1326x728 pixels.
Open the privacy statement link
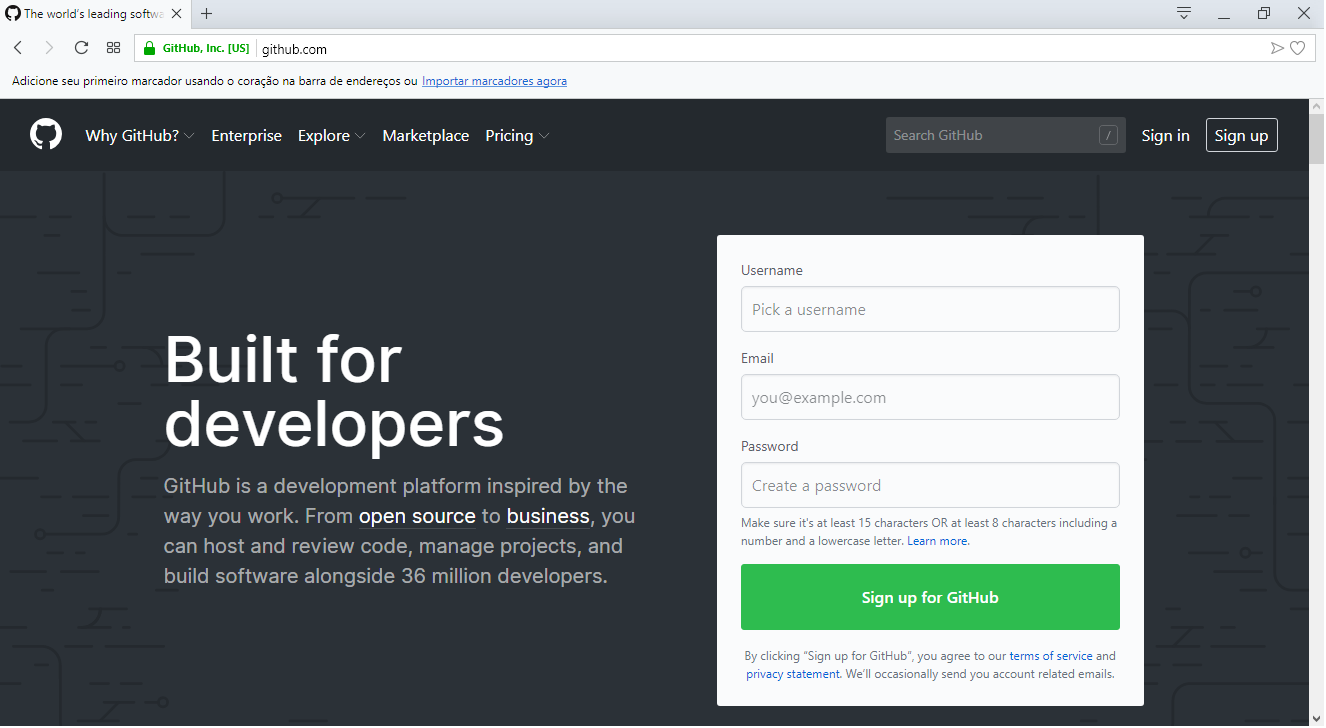click(x=792, y=673)
